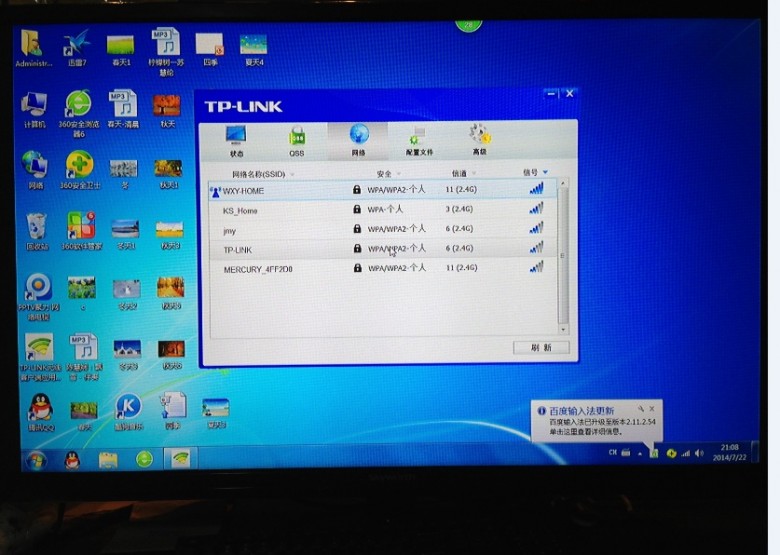The image size is (780, 555).
Task: Select TP-LINK wireless client desktop shortcut
Action: 40,357
